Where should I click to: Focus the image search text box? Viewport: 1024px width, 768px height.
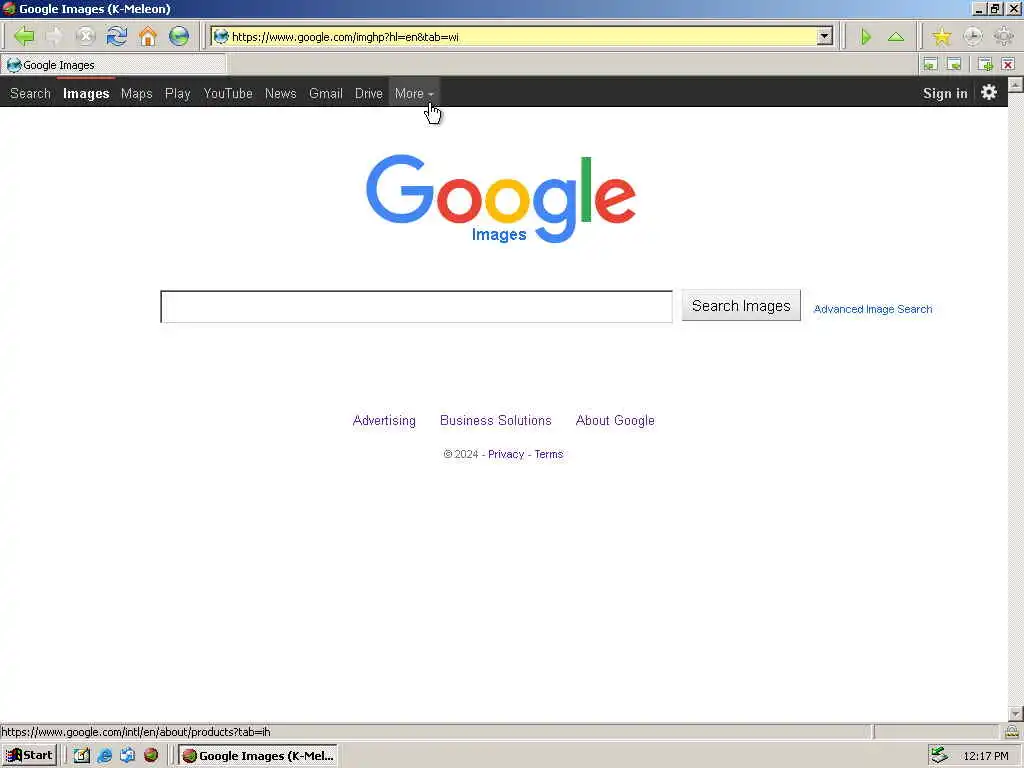click(x=416, y=306)
